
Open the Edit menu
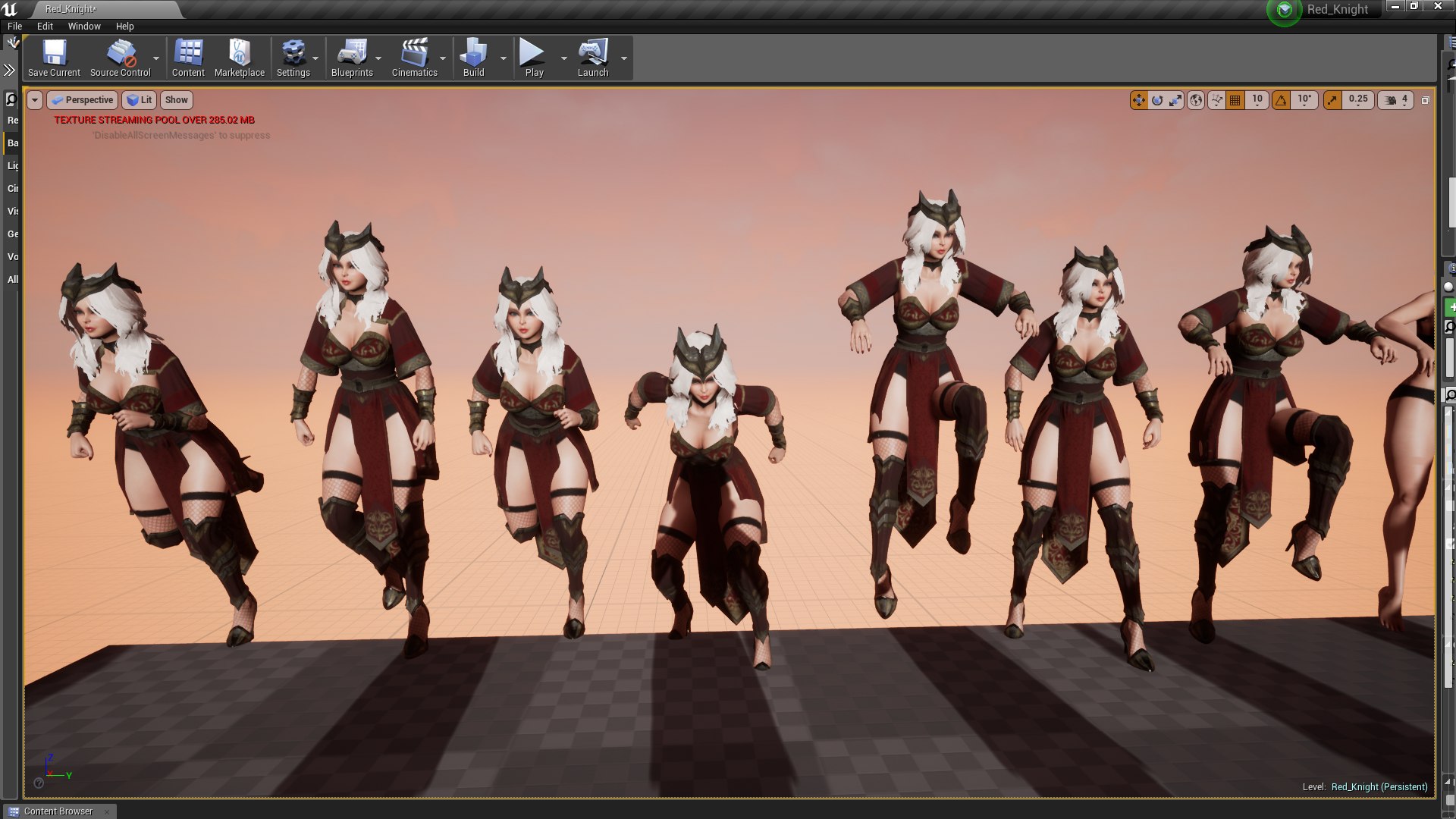click(45, 26)
